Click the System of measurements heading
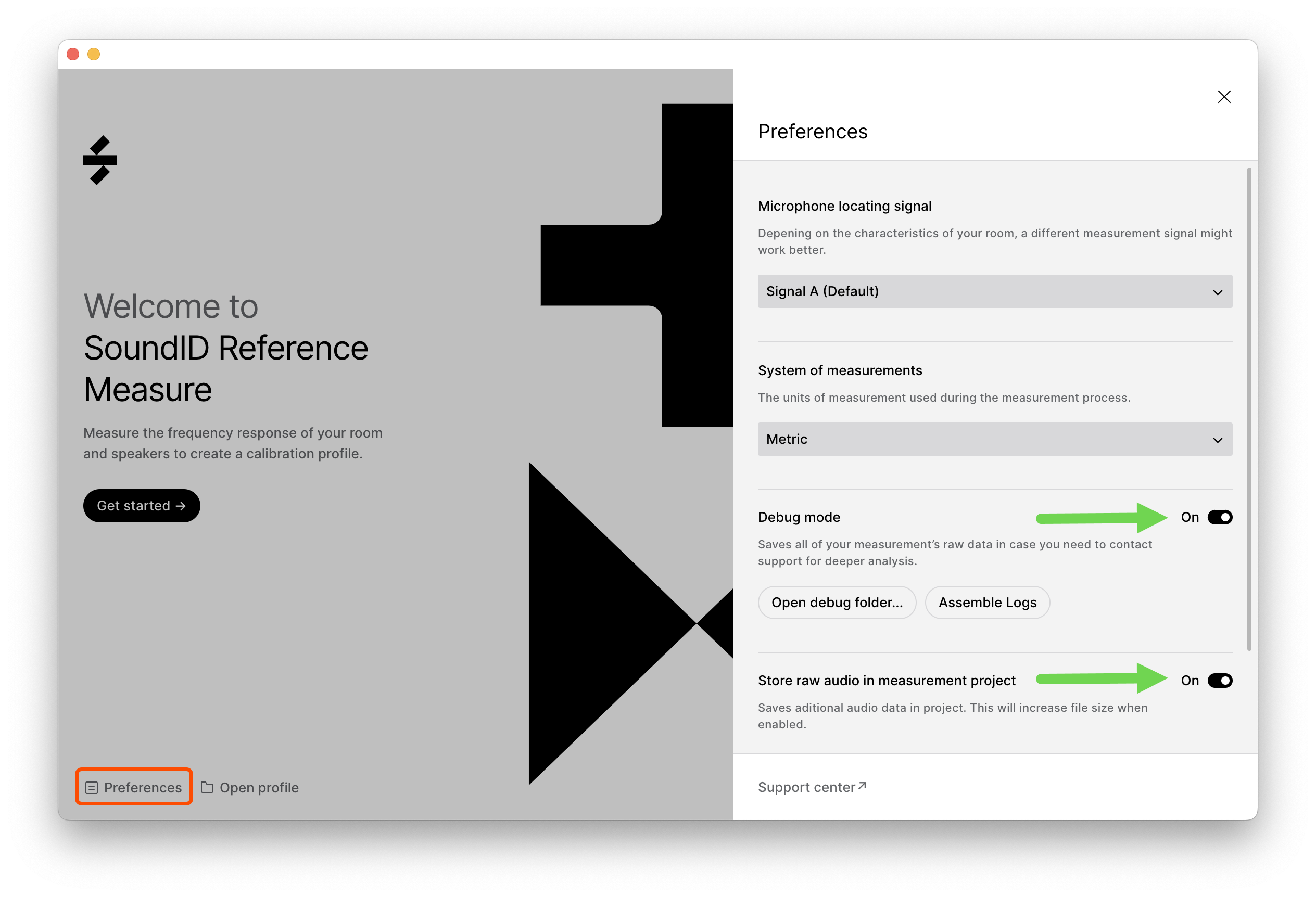Viewport: 1316px width, 897px height. [x=840, y=370]
